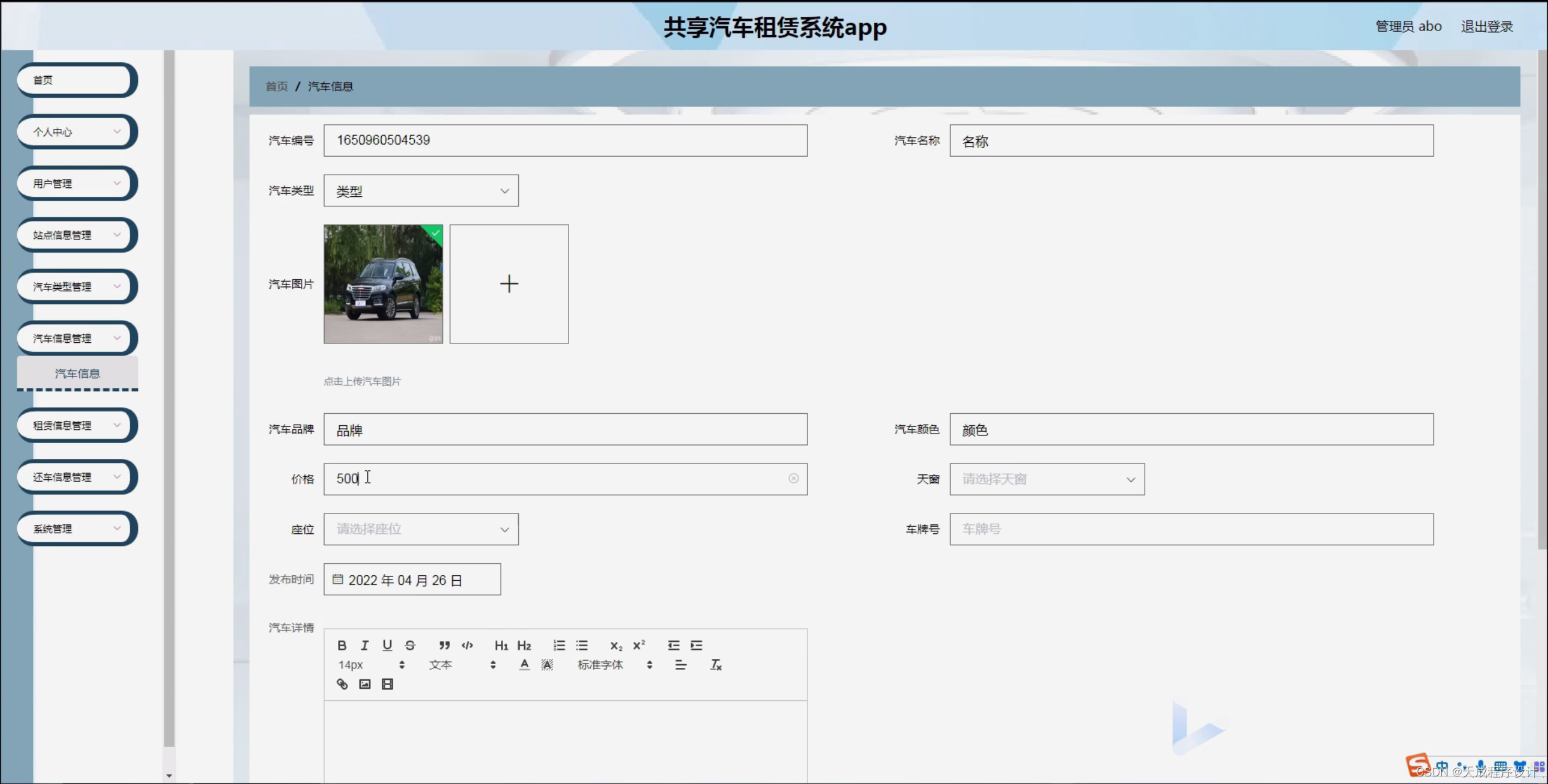Select 汽车信息 in the sidebar
This screenshot has width=1548, height=784.
pos(77,373)
